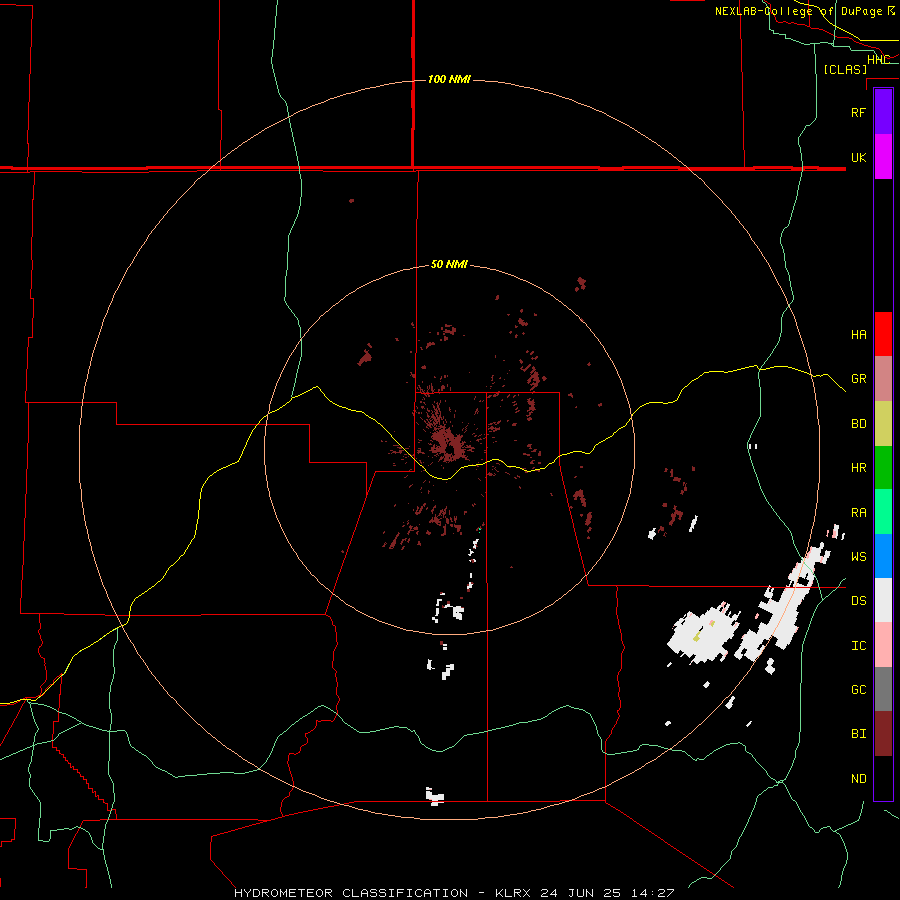Click the pink IC legend color segment
This screenshot has width=900, height=900.
pyautogui.click(x=883, y=645)
